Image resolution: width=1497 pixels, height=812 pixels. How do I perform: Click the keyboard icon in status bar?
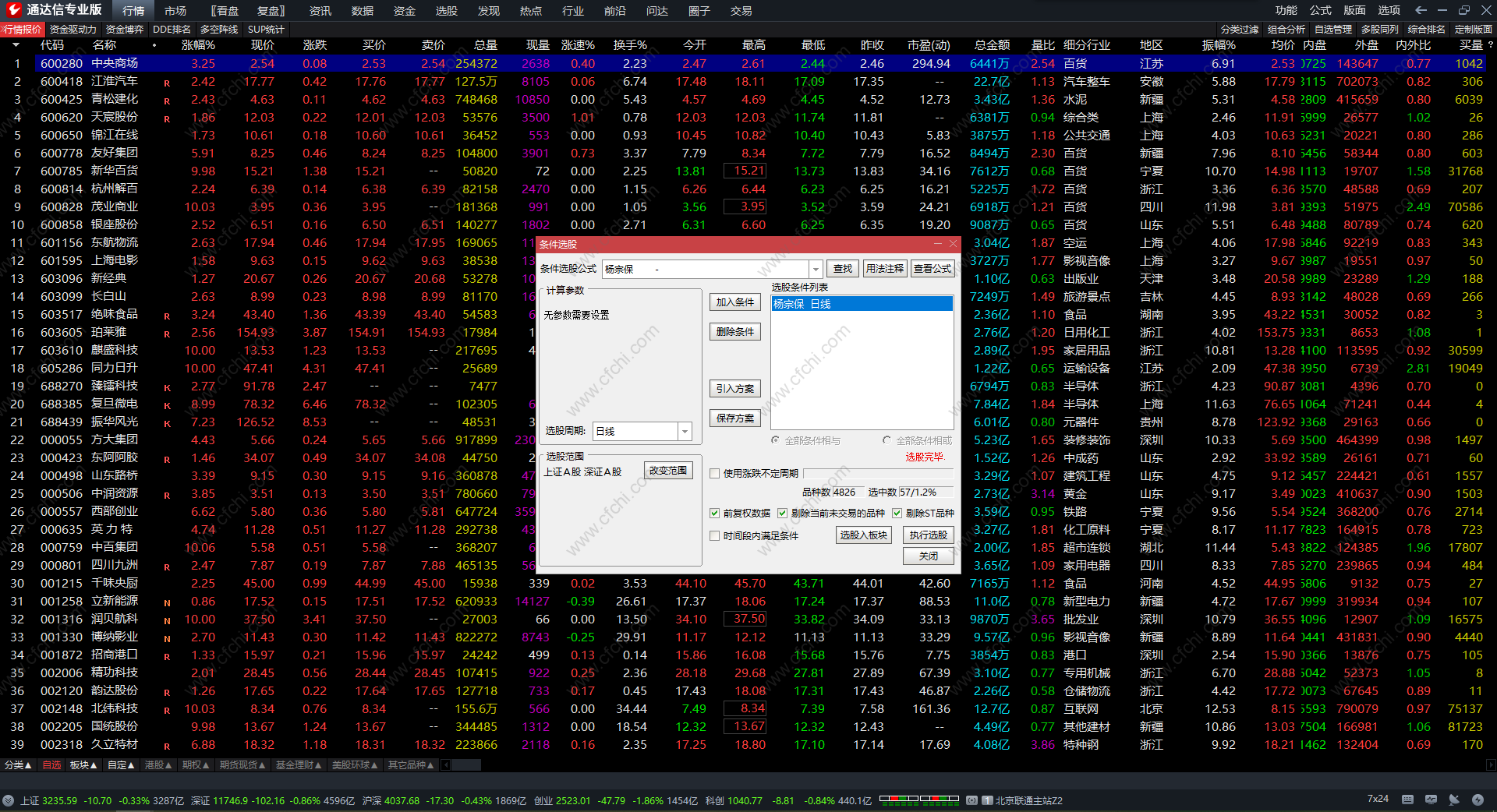(x=1407, y=800)
